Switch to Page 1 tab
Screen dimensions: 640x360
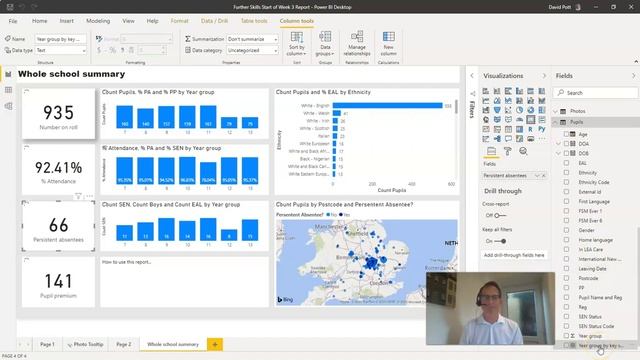click(47, 344)
